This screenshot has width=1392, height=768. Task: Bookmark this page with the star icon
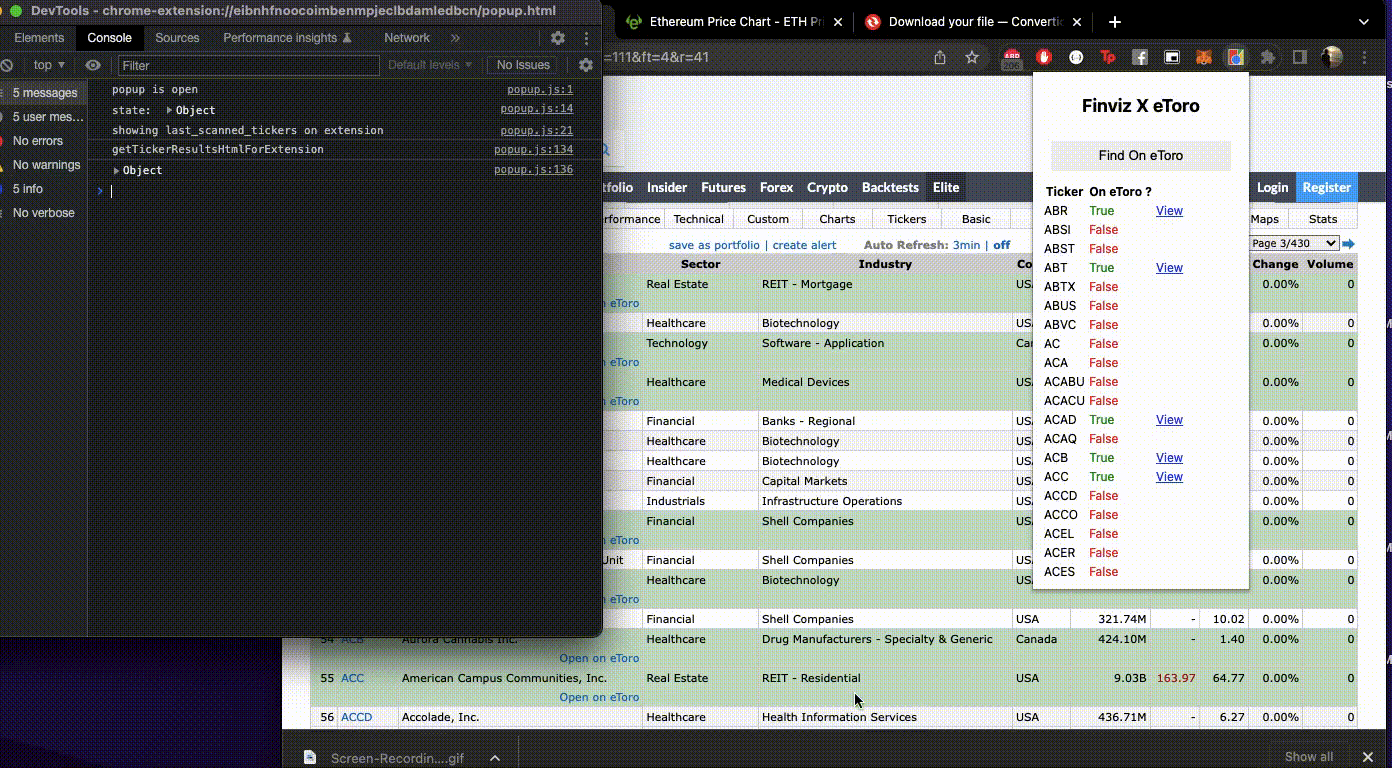(x=972, y=57)
